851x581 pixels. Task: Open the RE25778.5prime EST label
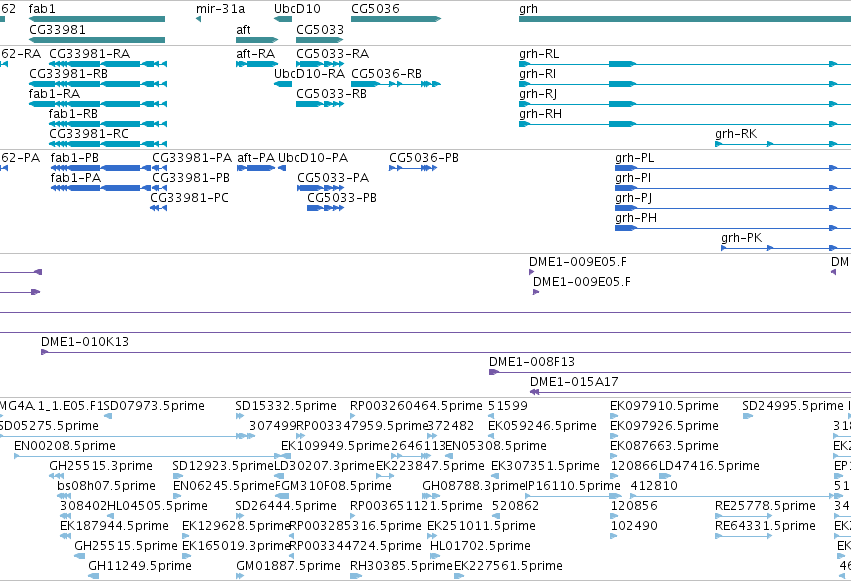[x=765, y=507]
